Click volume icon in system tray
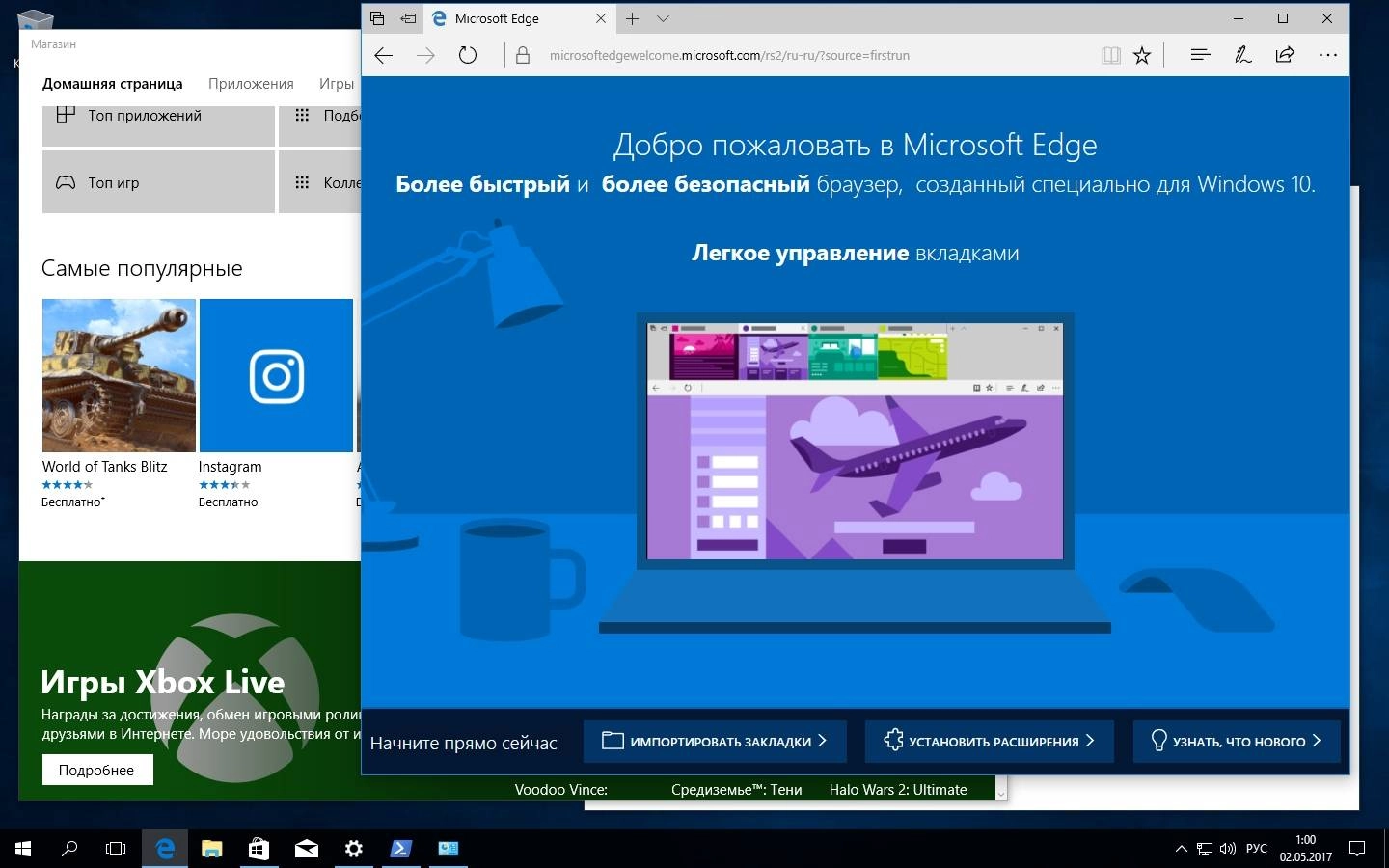The height and width of the screenshot is (868, 1389). coord(1227,849)
